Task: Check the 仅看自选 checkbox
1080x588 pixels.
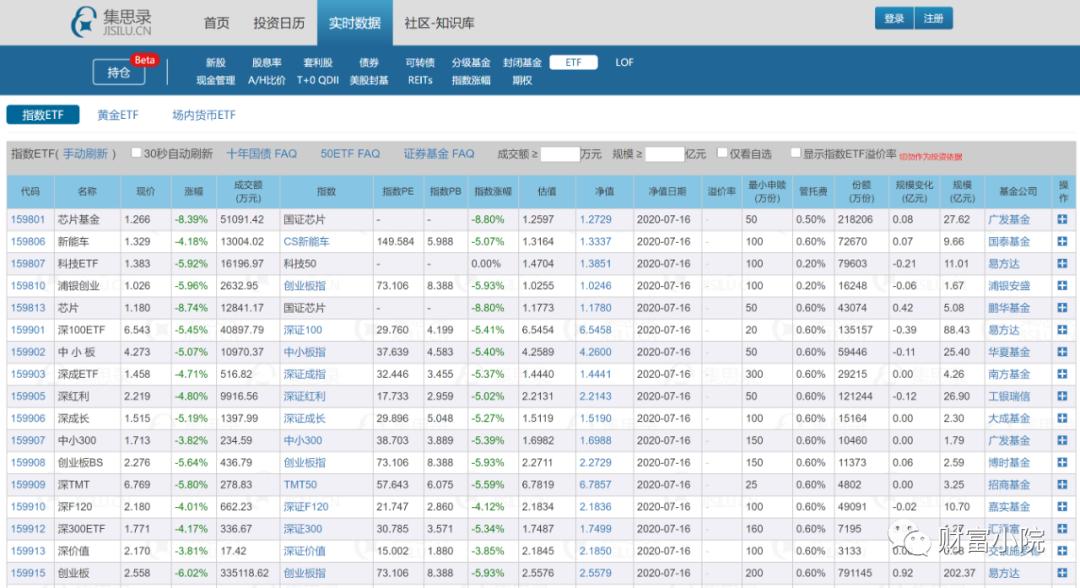Action: [x=723, y=152]
